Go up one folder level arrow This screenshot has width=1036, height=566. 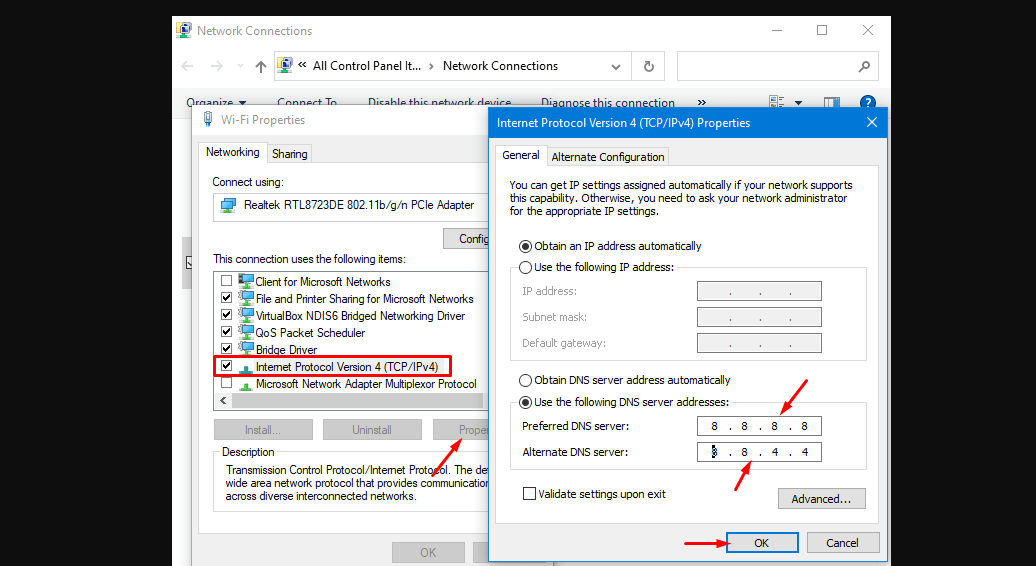tap(261, 66)
